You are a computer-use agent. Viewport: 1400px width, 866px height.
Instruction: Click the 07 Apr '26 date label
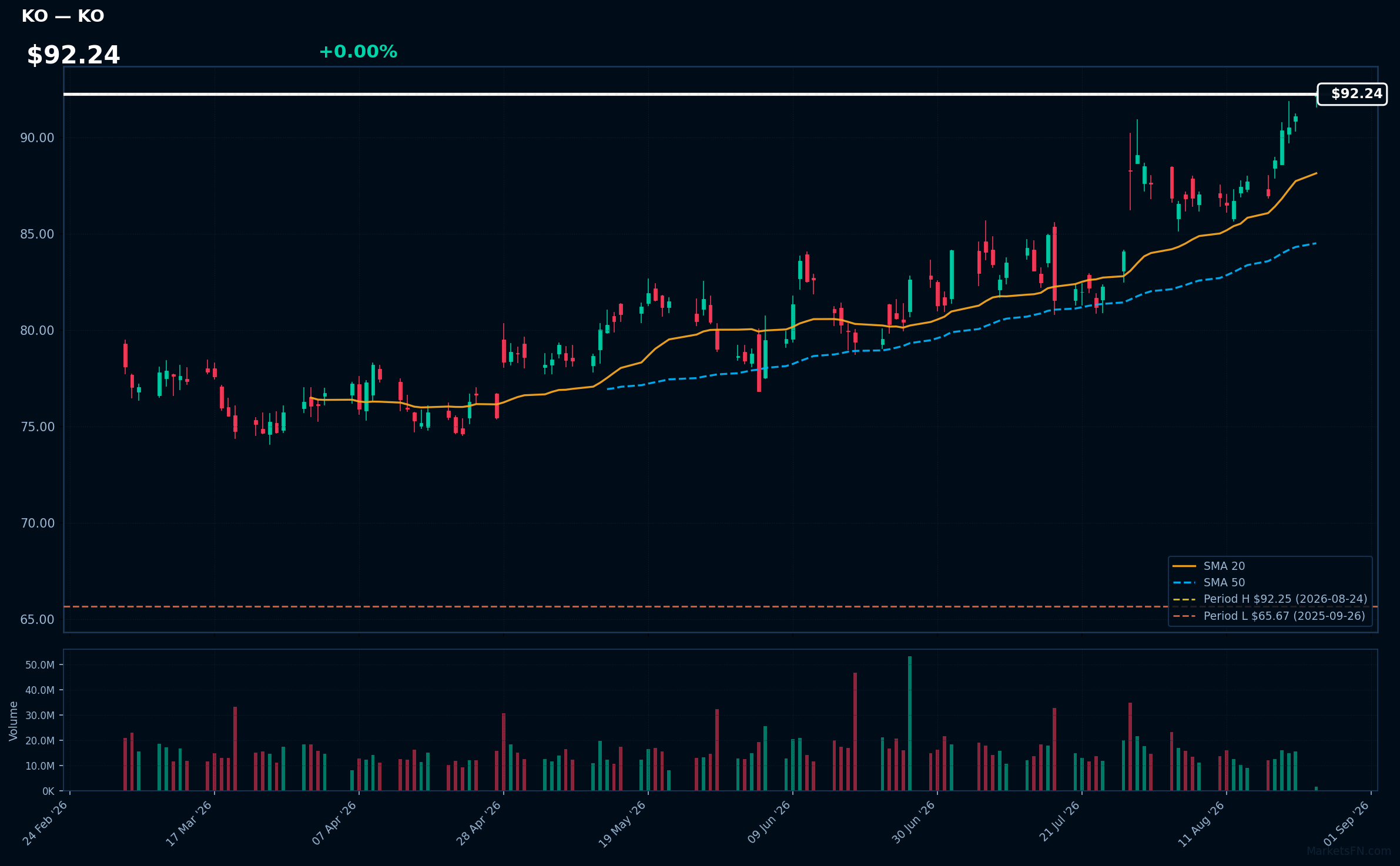point(334,823)
